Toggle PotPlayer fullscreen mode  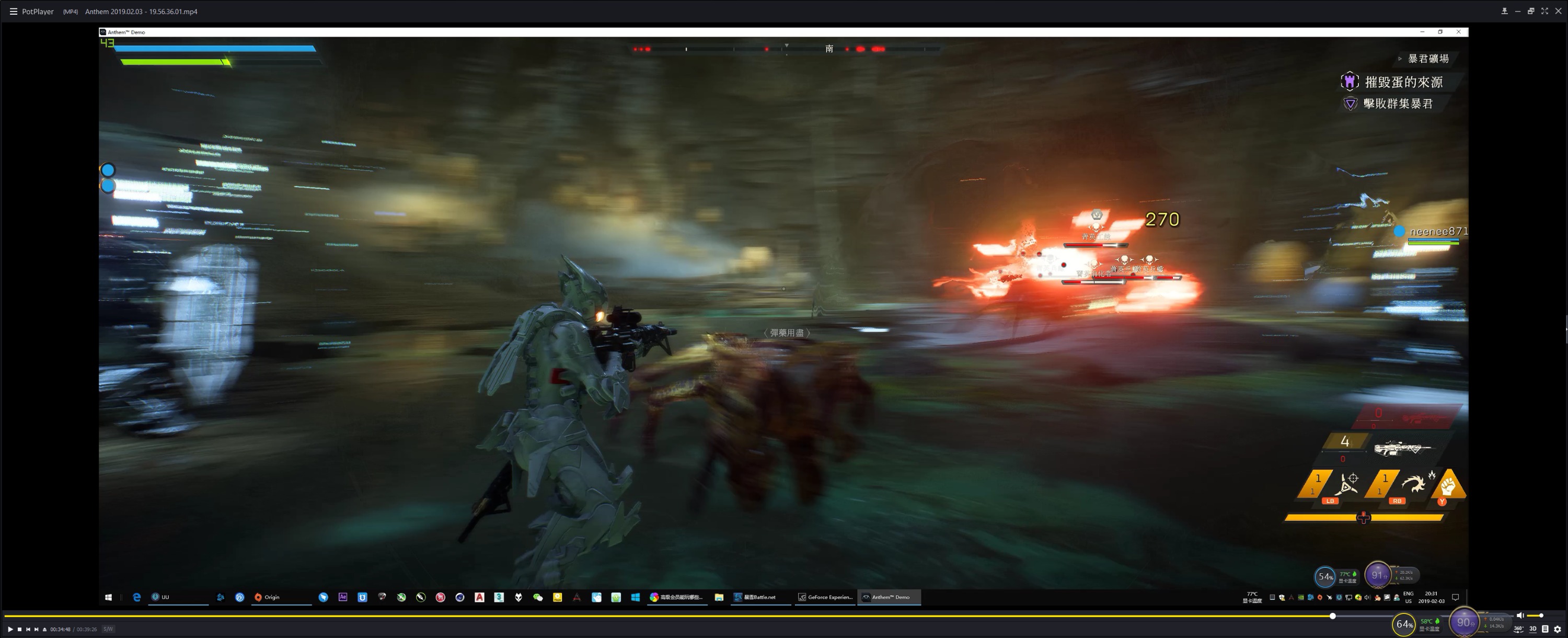click(x=1544, y=11)
